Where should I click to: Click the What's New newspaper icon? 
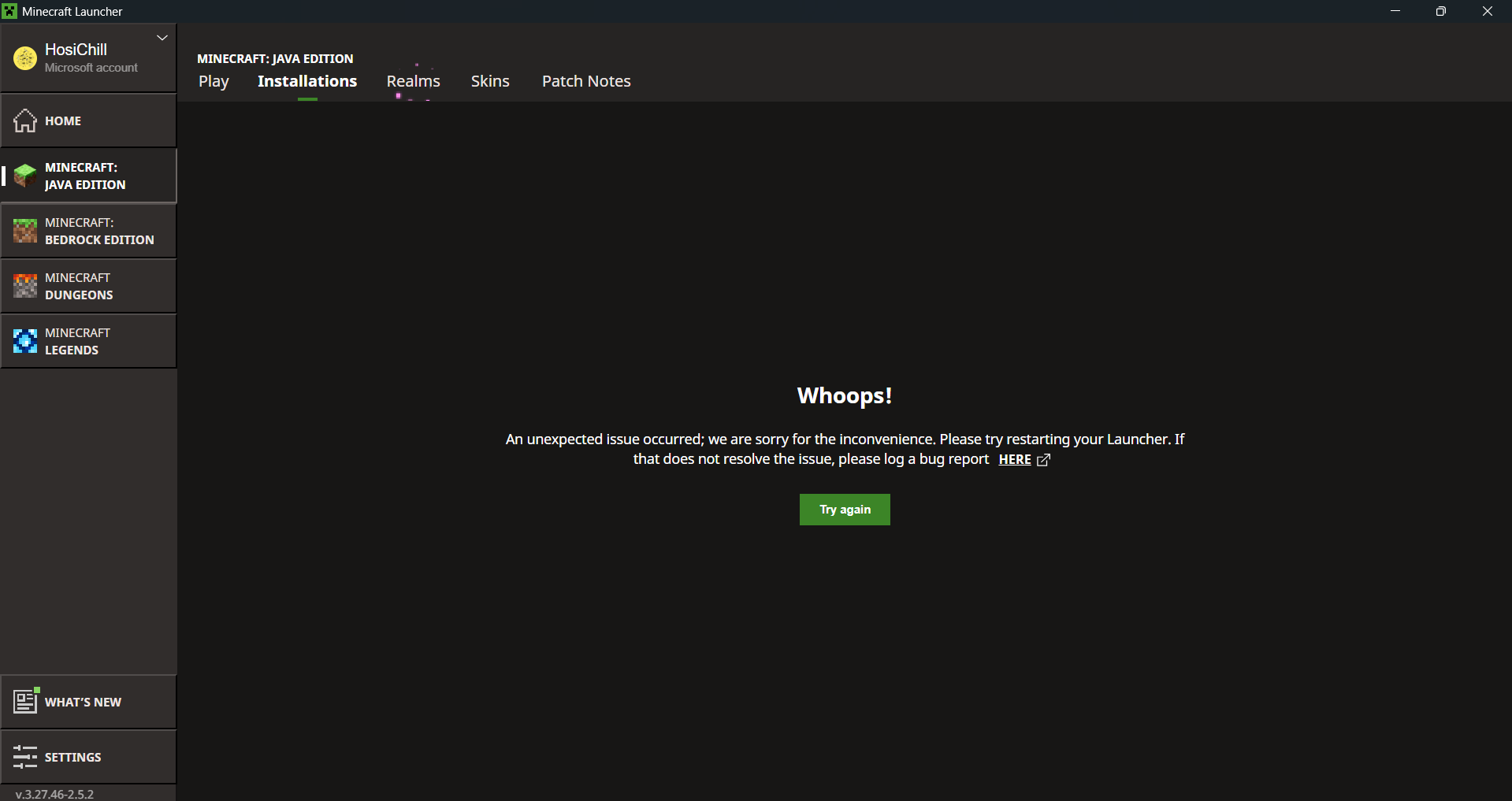[26, 700]
